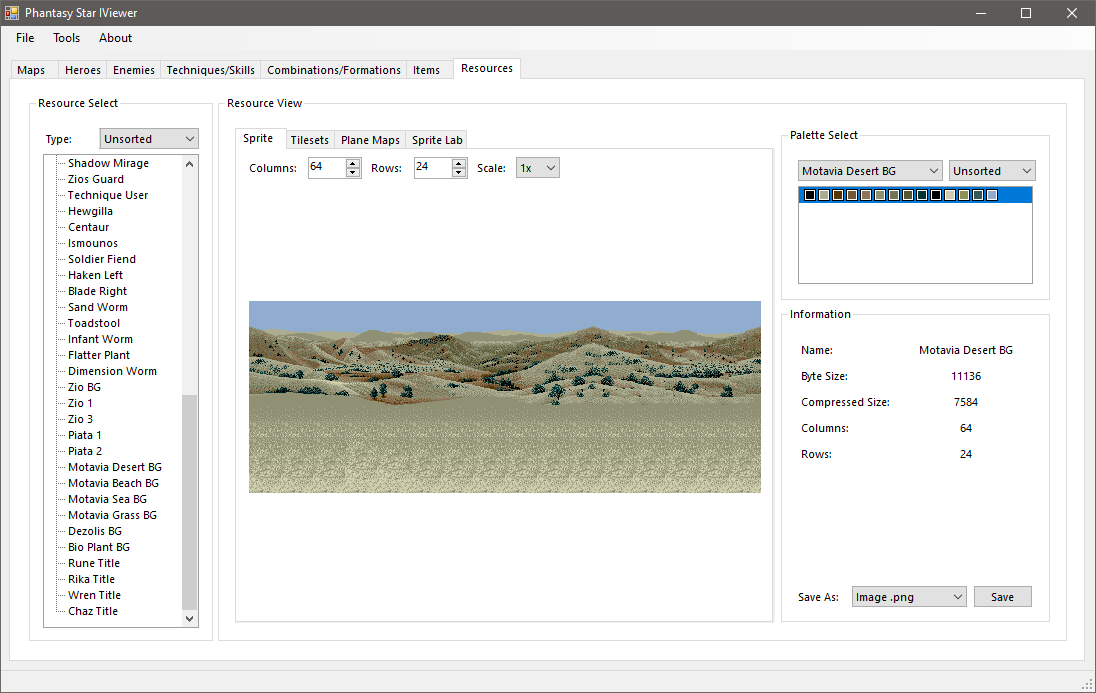Choose Chaz Title from the list
The height and width of the screenshot is (693, 1096).
tap(93, 611)
